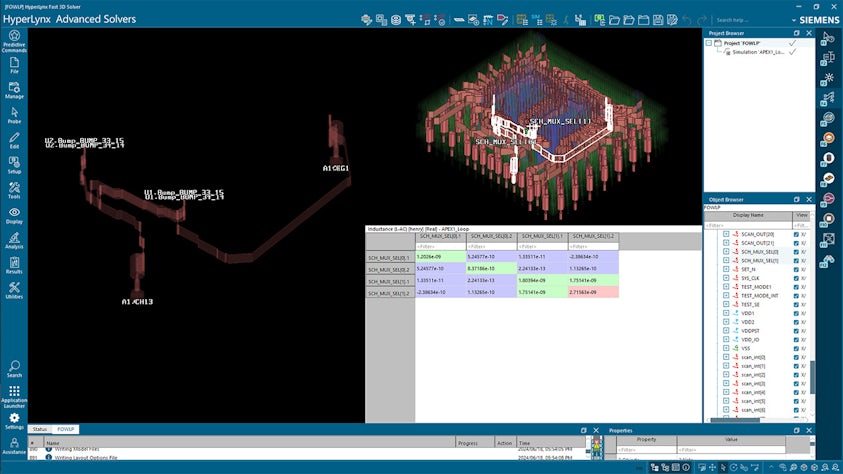Viewport: 843px width, 474px height.
Task: Toggle view checkbox for TEST_MODE1
Action: 796,287
